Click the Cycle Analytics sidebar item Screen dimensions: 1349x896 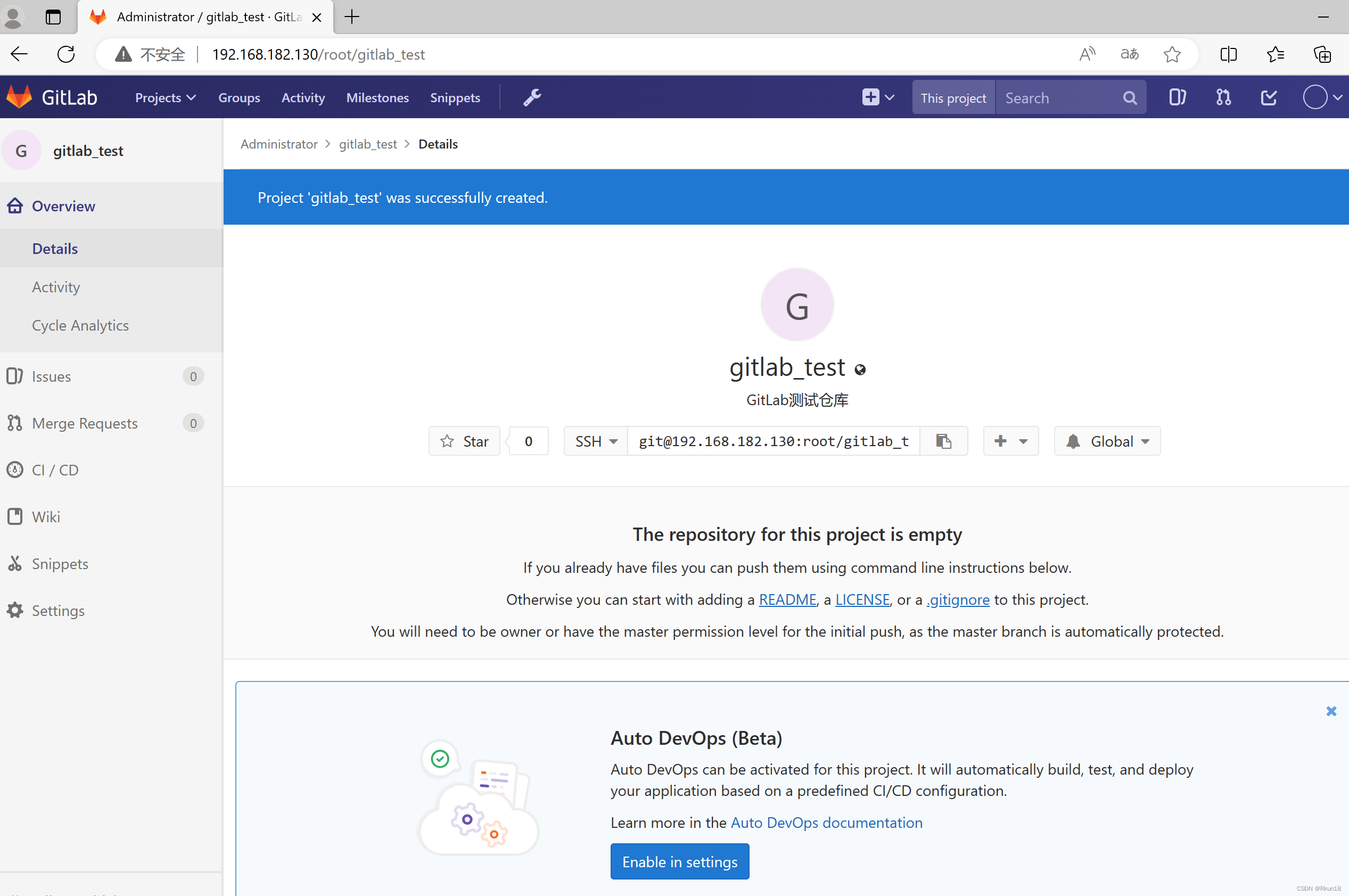pyautogui.click(x=81, y=325)
